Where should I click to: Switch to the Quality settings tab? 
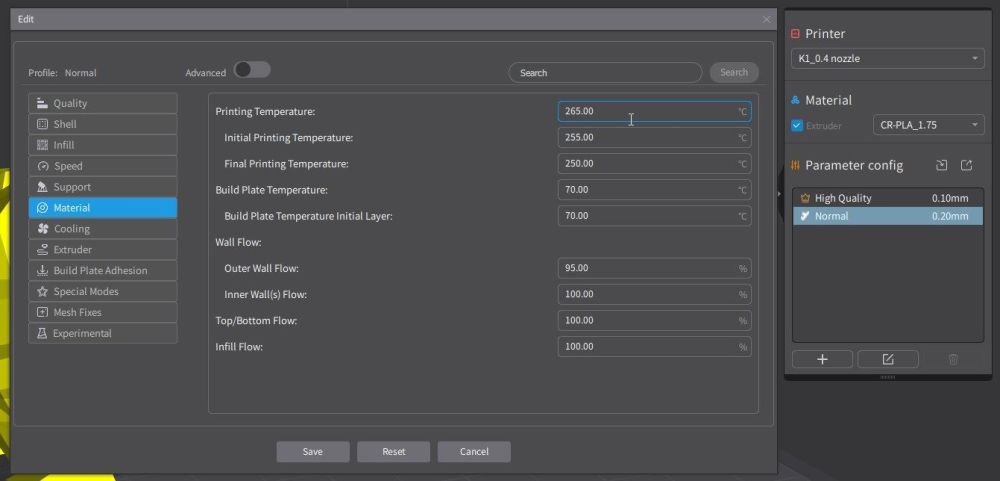click(x=103, y=103)
